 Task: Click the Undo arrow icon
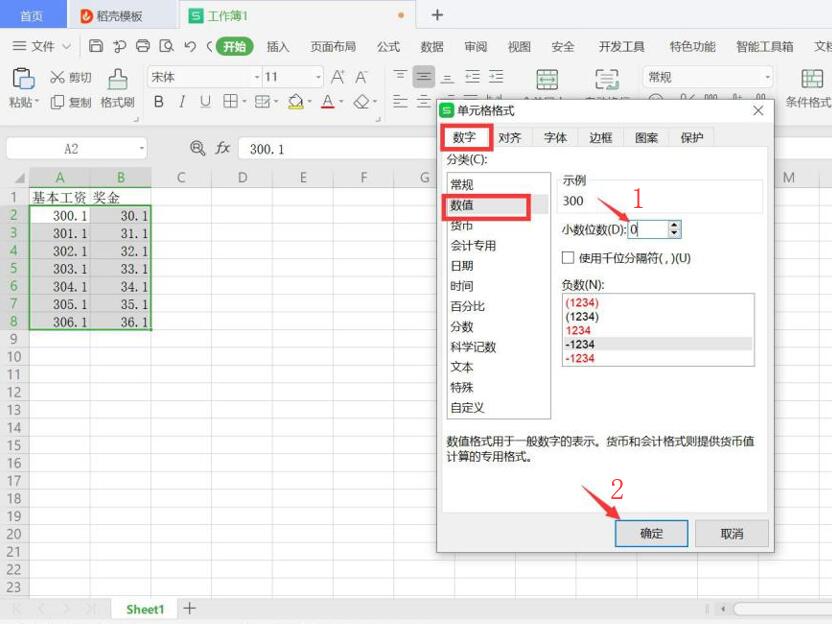pos(190,46)
